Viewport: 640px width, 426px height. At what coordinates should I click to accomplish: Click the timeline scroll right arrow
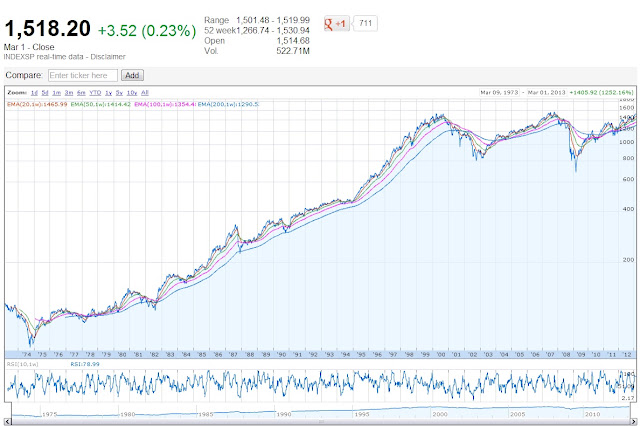(x=633, y=422)
